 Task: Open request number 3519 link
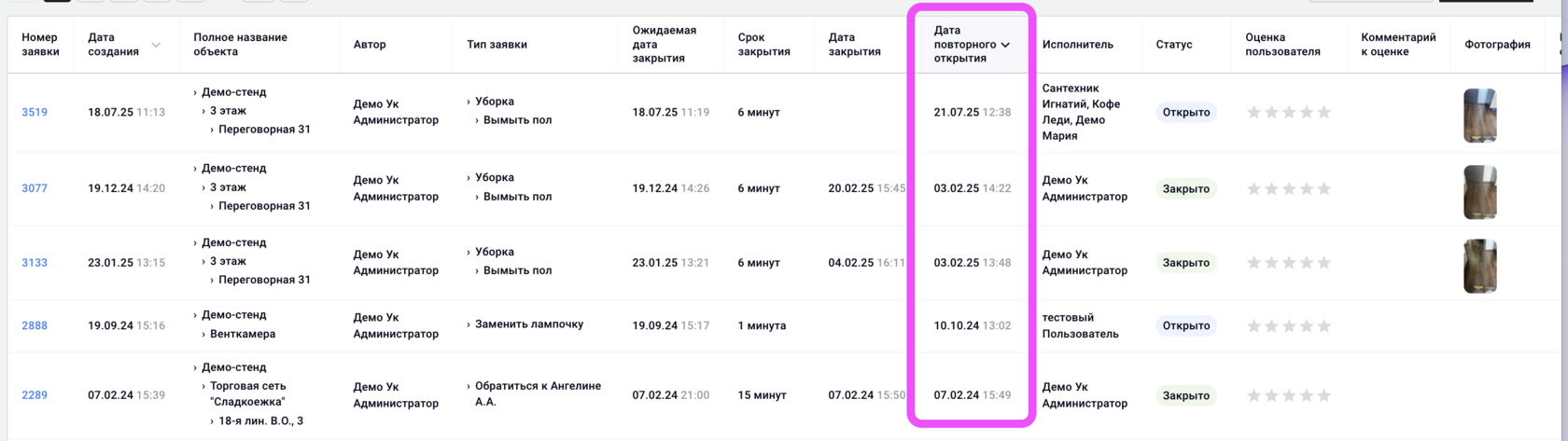35,113
